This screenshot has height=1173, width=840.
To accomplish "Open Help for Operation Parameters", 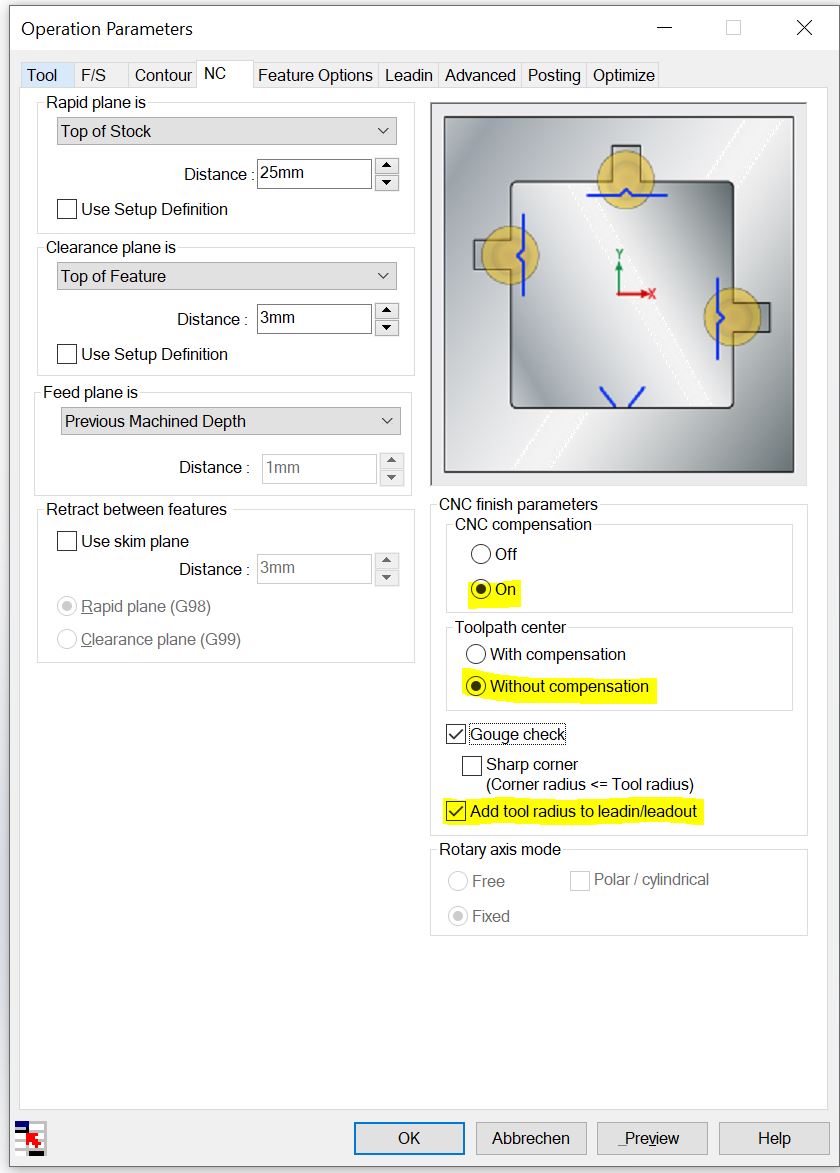I will [774, 1138].
